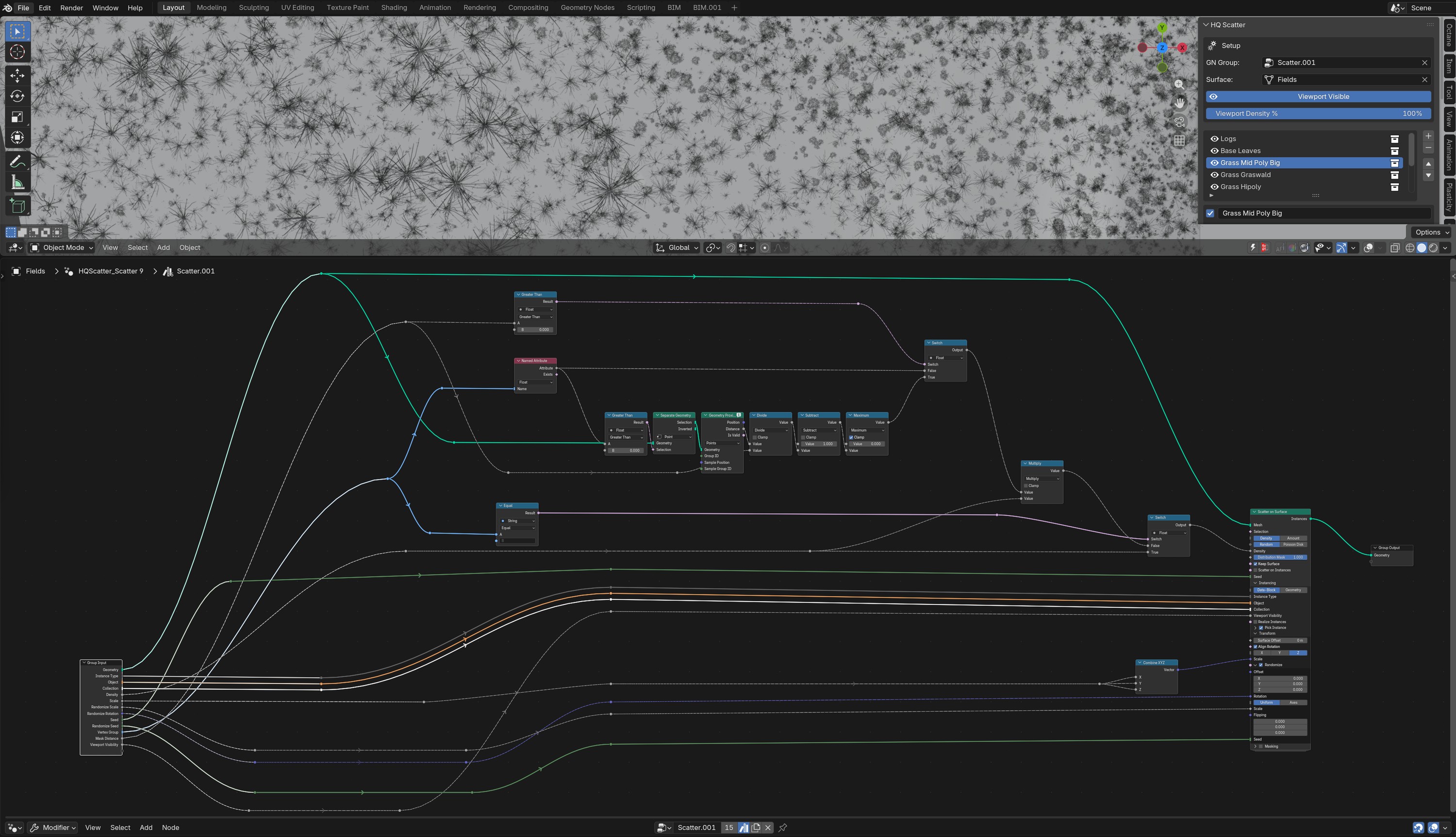The height and width of the screenshot is (837, 1456).
Task: Hide the Grass Graswald layer
Action: pyautogui.click(x=1214, y=175)
